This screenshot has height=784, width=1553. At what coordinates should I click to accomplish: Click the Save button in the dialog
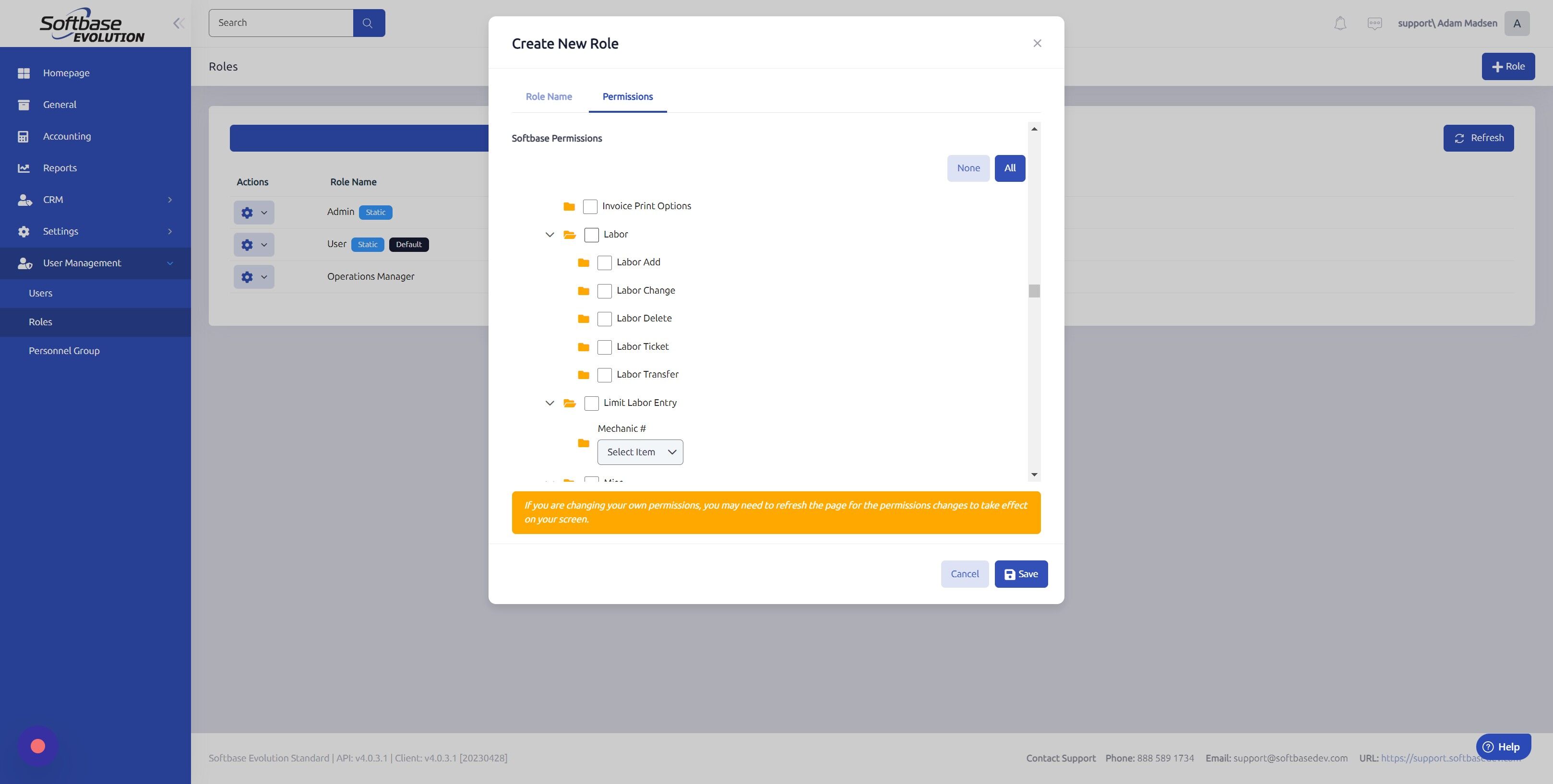tap(1021, 574)
